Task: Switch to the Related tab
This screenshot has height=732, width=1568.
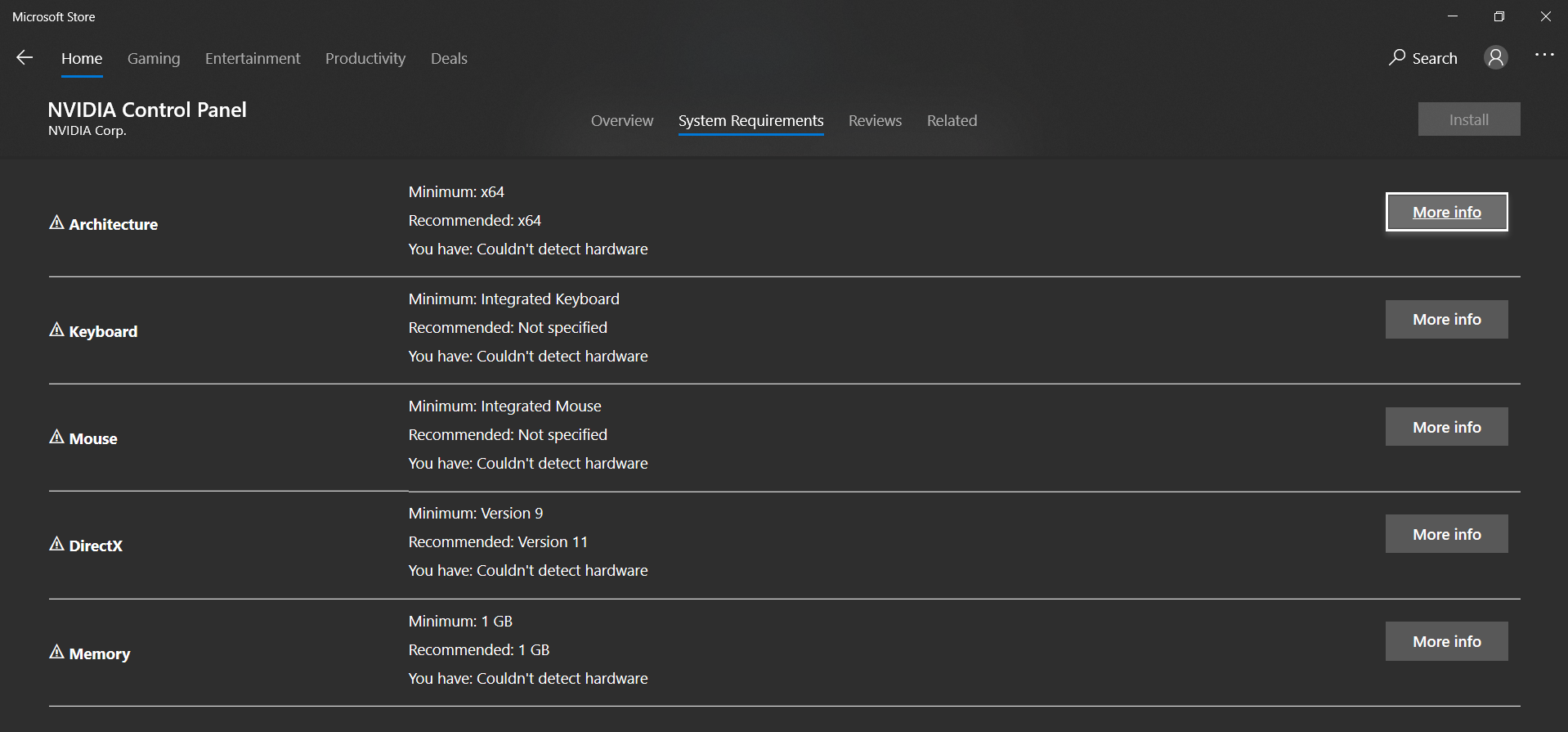Action: (952, 121)
